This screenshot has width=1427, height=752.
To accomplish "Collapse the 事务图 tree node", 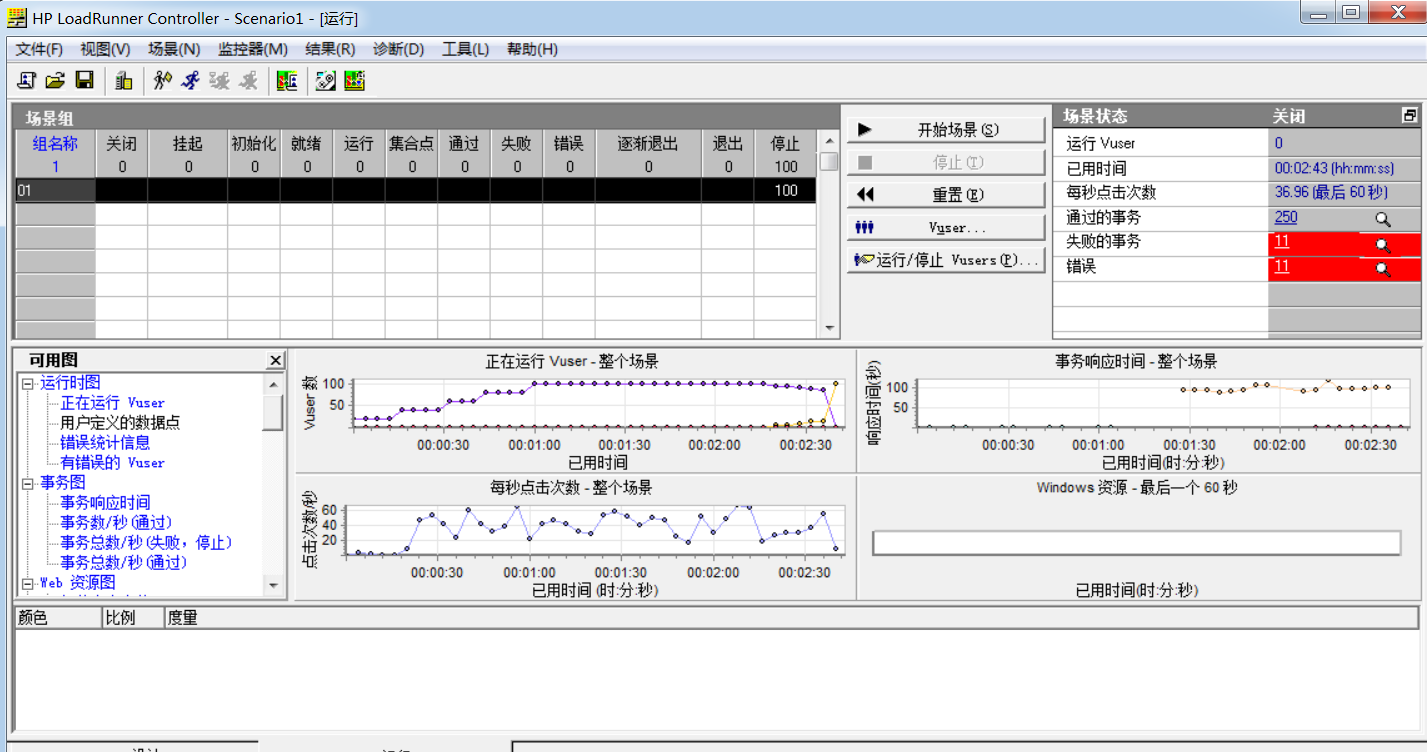I will coord(27,483).
